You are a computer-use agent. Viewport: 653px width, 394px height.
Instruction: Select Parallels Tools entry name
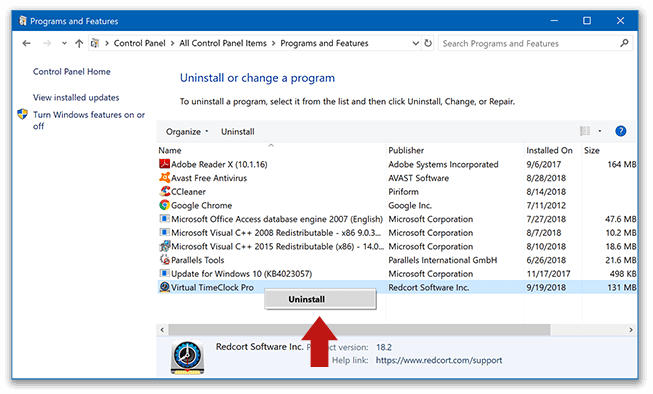point(197,260)
